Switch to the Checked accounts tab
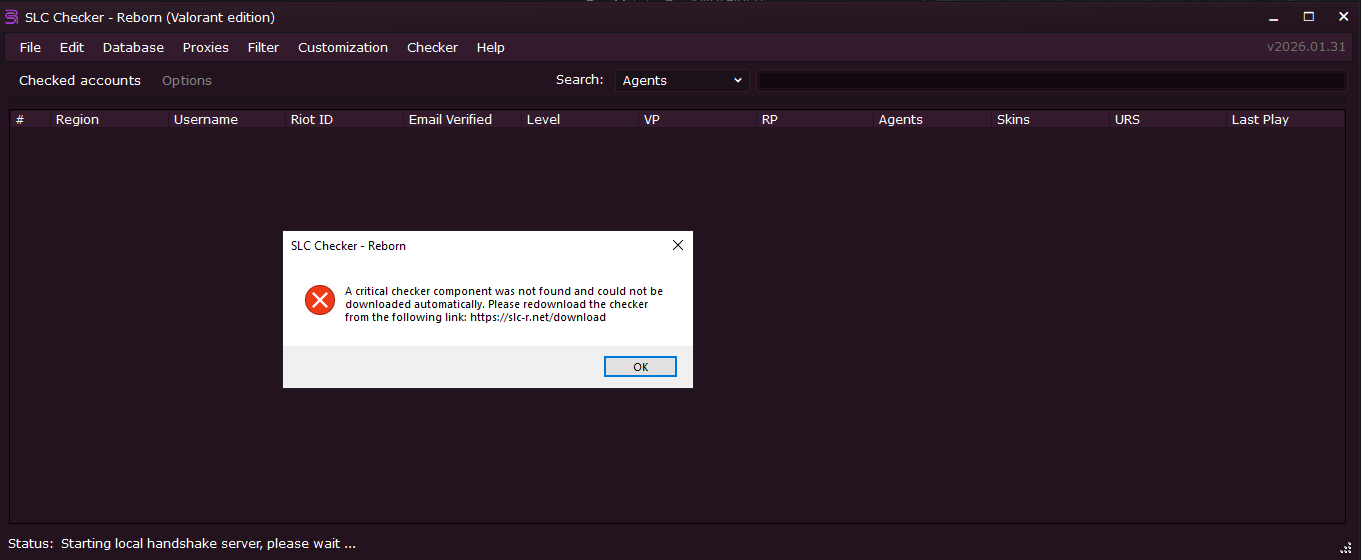This screenshot has height=560, width=1361. coord(80,80)
